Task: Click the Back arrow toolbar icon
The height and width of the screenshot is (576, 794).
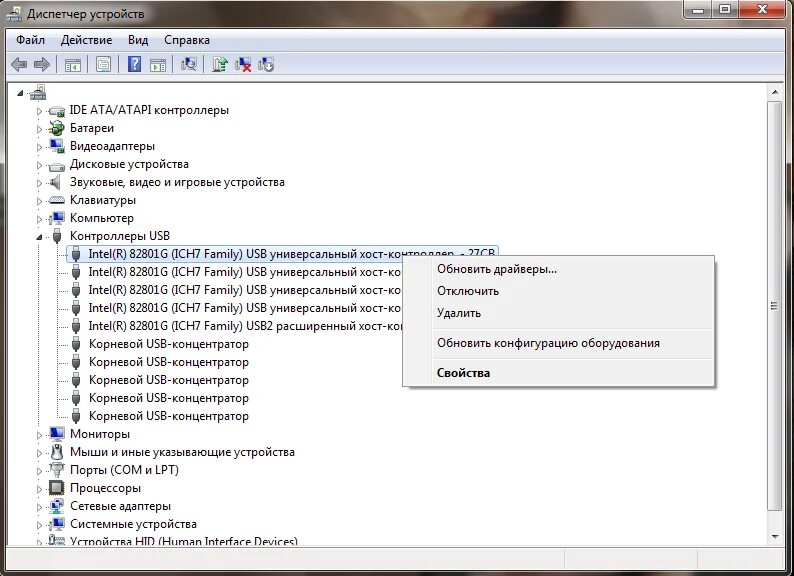Action: tap(19, 64)
